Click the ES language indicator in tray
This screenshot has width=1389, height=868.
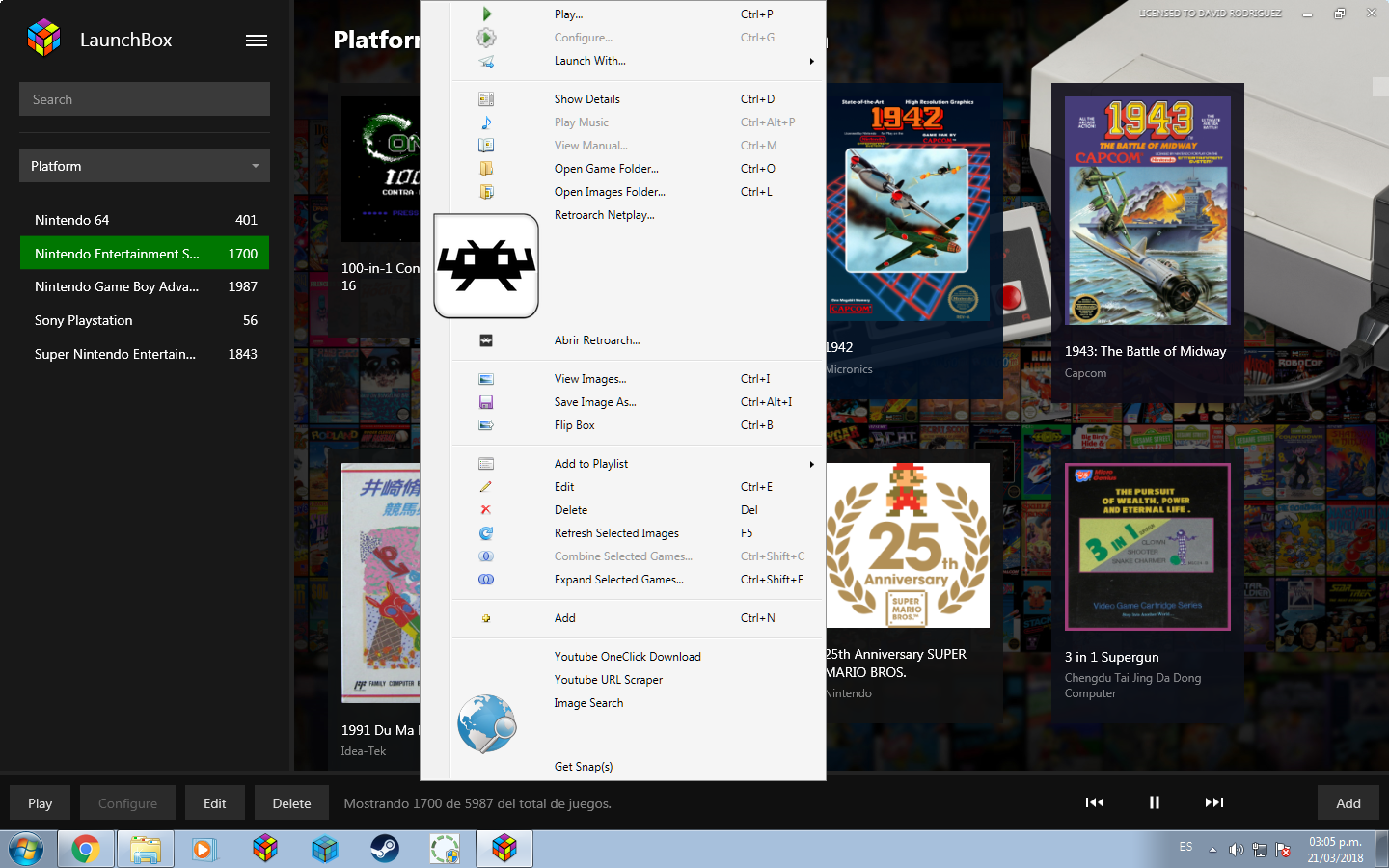pos(1185,847)
